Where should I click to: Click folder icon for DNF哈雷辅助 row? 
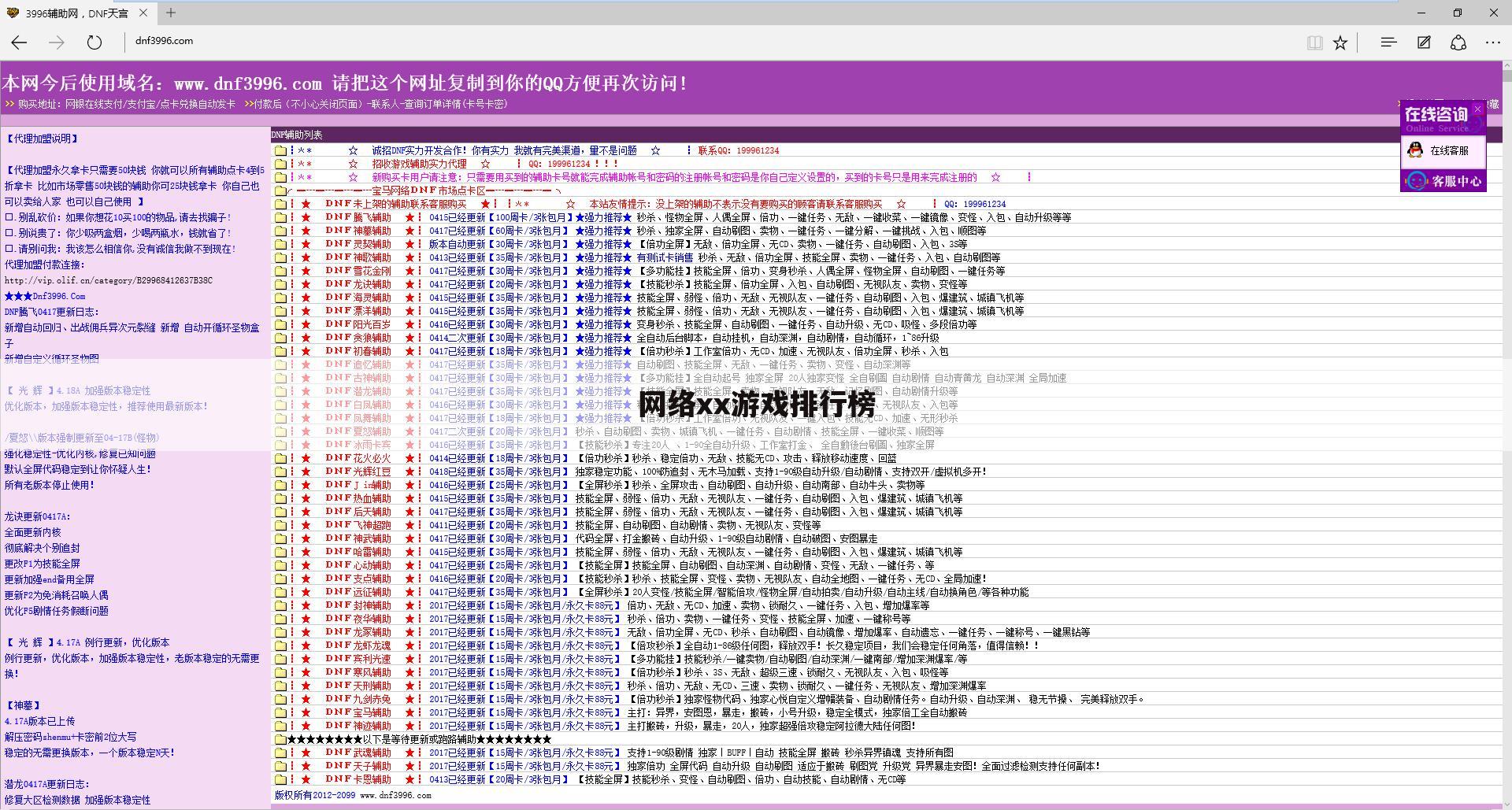tap(280, 553)
